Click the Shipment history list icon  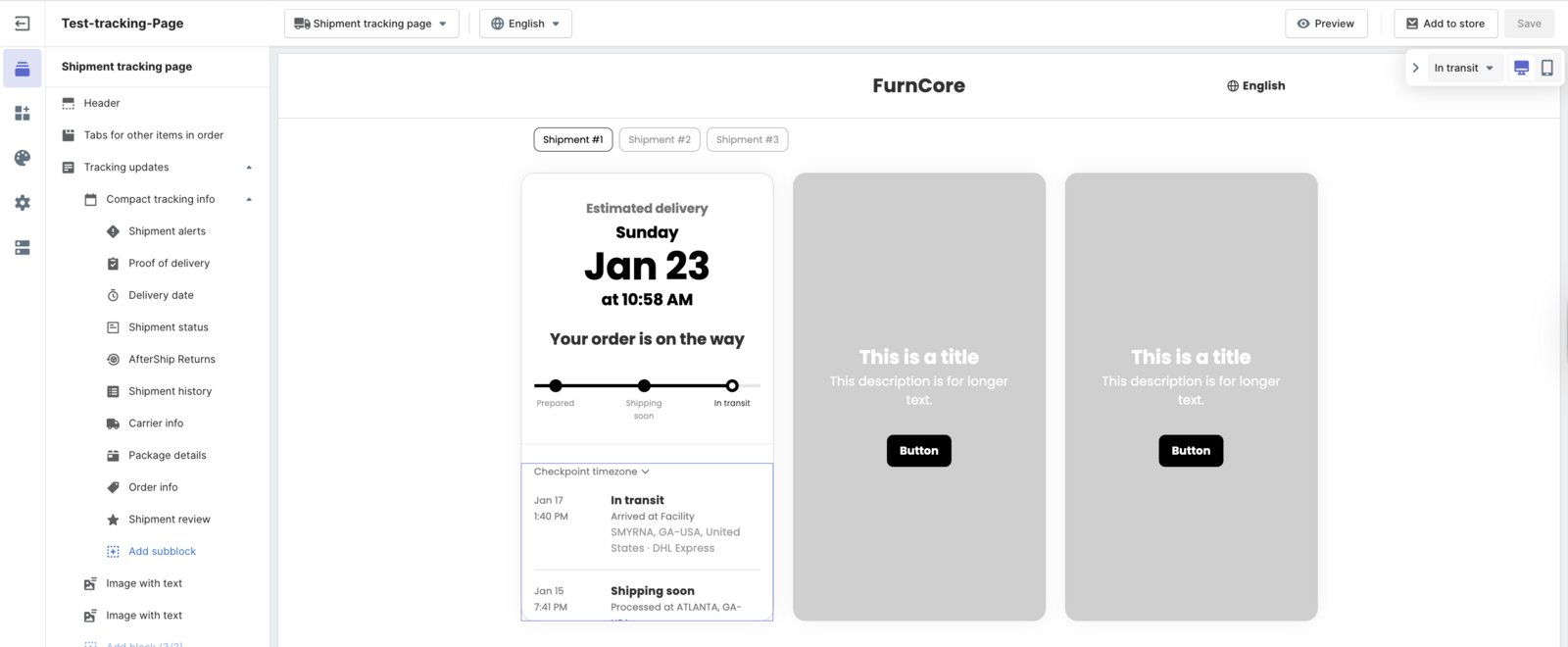coord(113,391)
